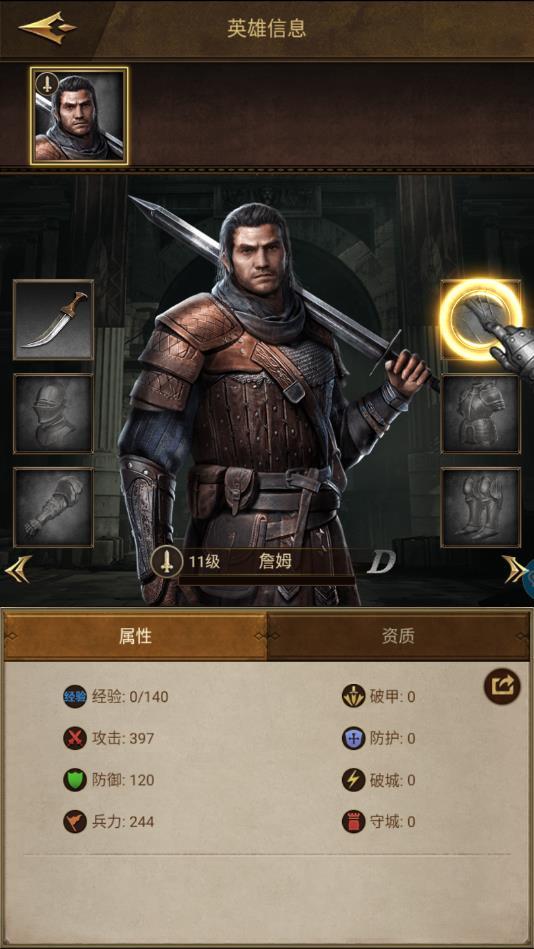This screenshot has width=534, height=949.
Task: Go to next hero with right chevron
Action: tap(515, 569)
